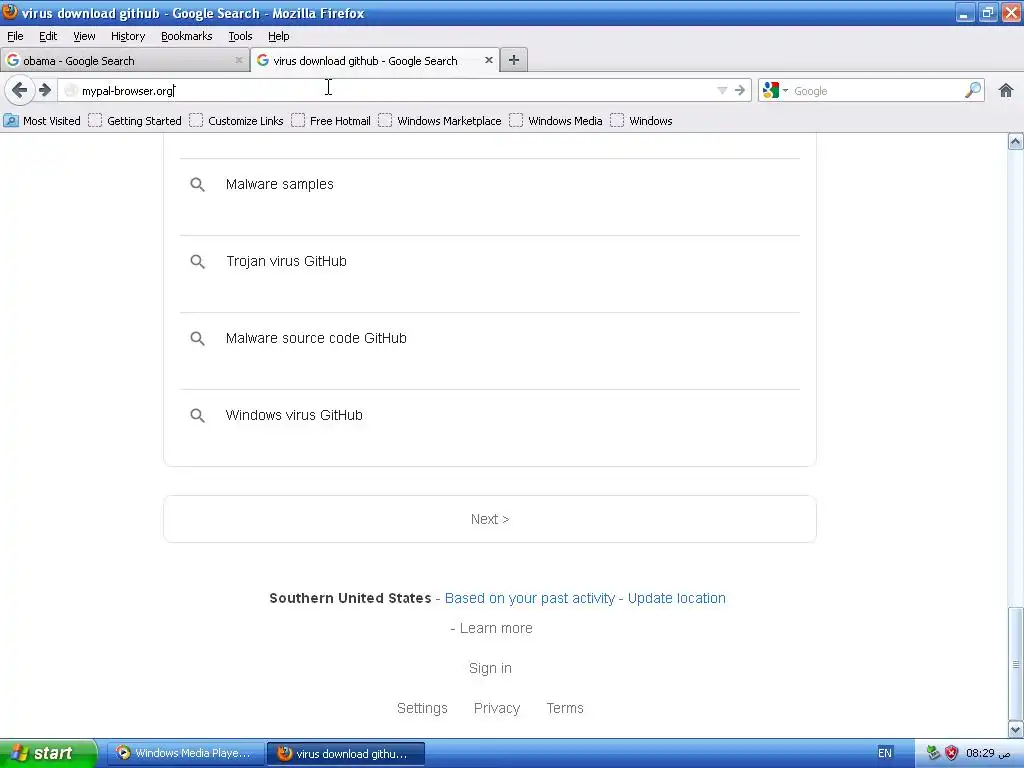This screenshot has width=1024, height=768.
Task: Click the Go arrow in the address bar
Action: [739, 90]
